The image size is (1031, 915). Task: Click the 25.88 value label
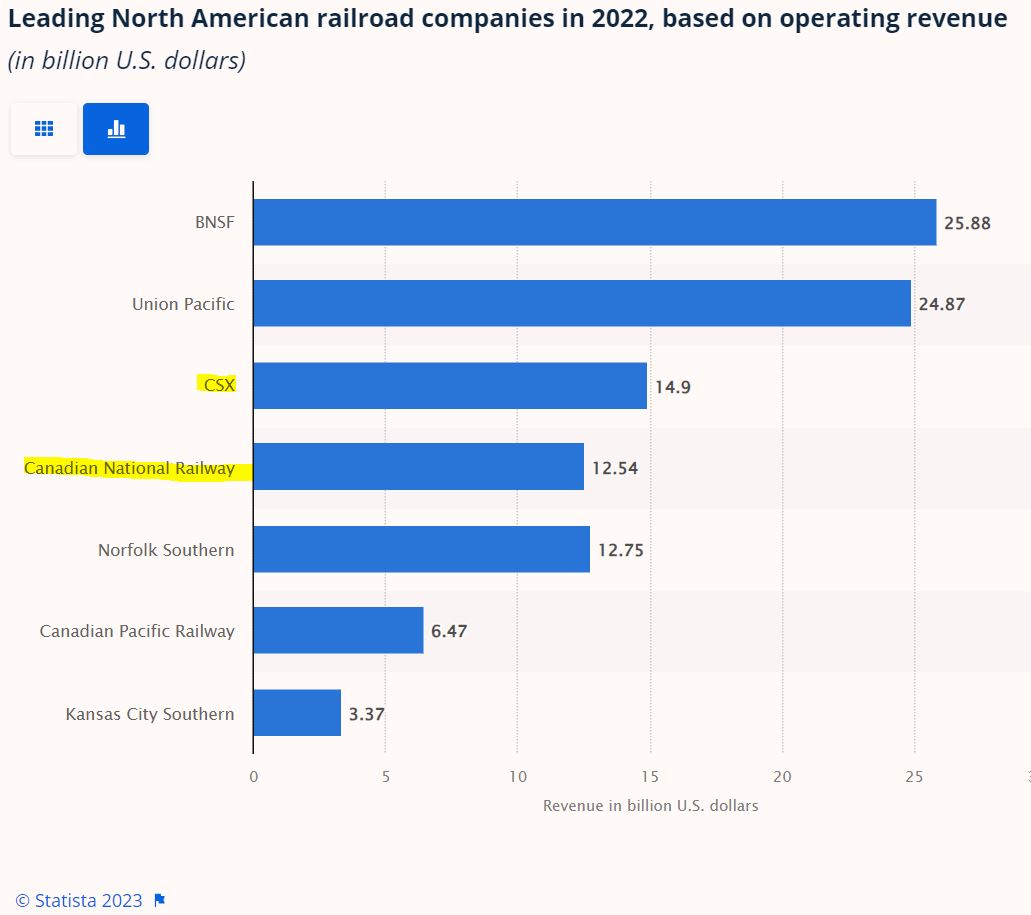[967, 223]
